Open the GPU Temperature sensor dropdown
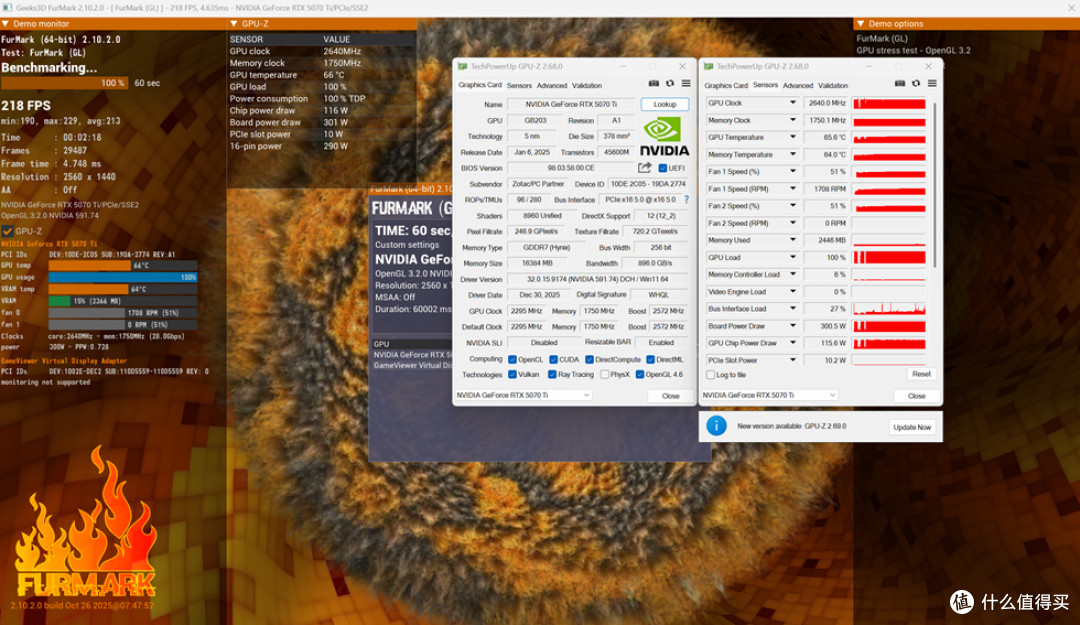 [x=793, y=137]
